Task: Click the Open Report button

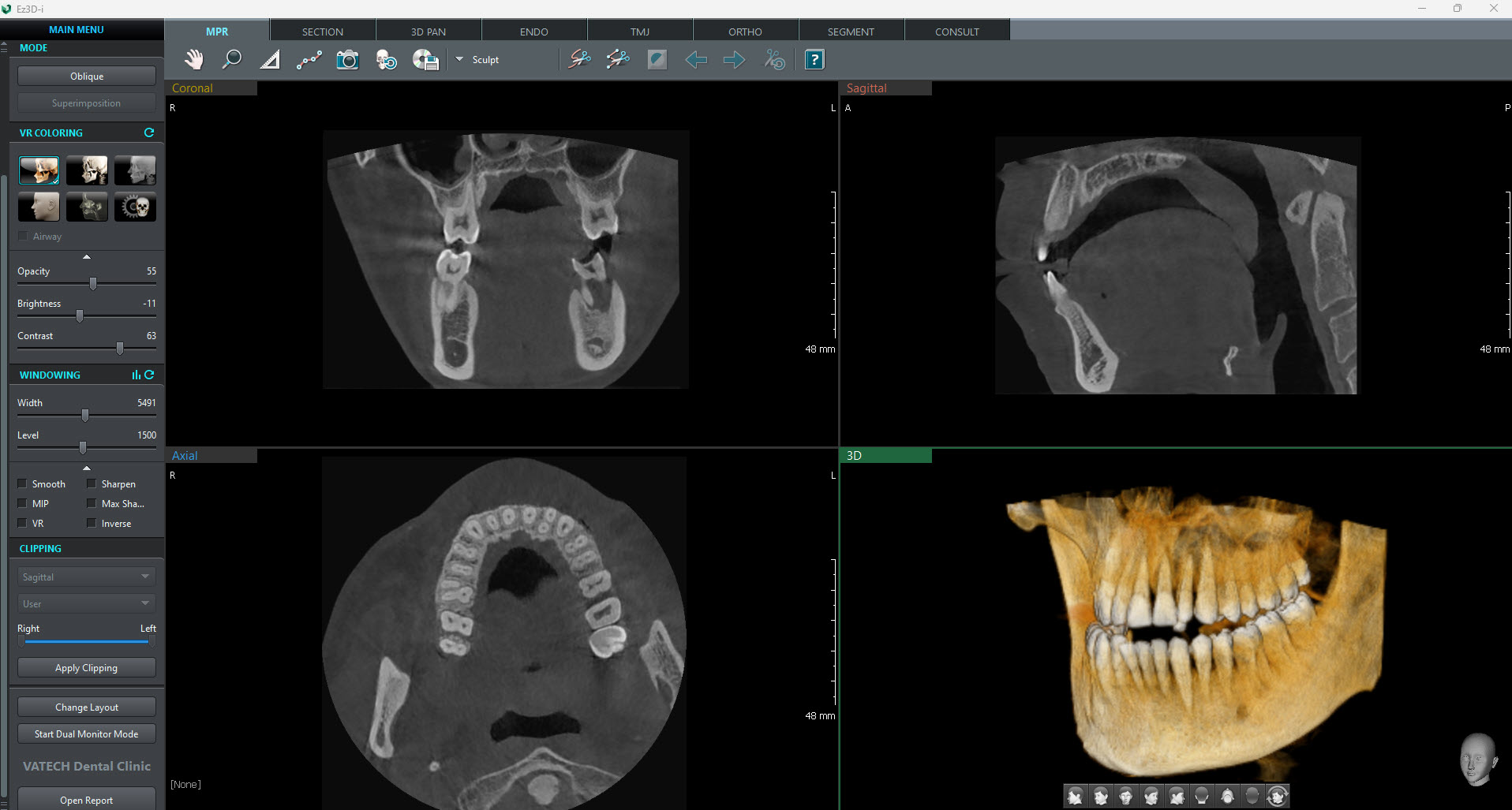Action: pyautogui.click(x=86, y=799)
